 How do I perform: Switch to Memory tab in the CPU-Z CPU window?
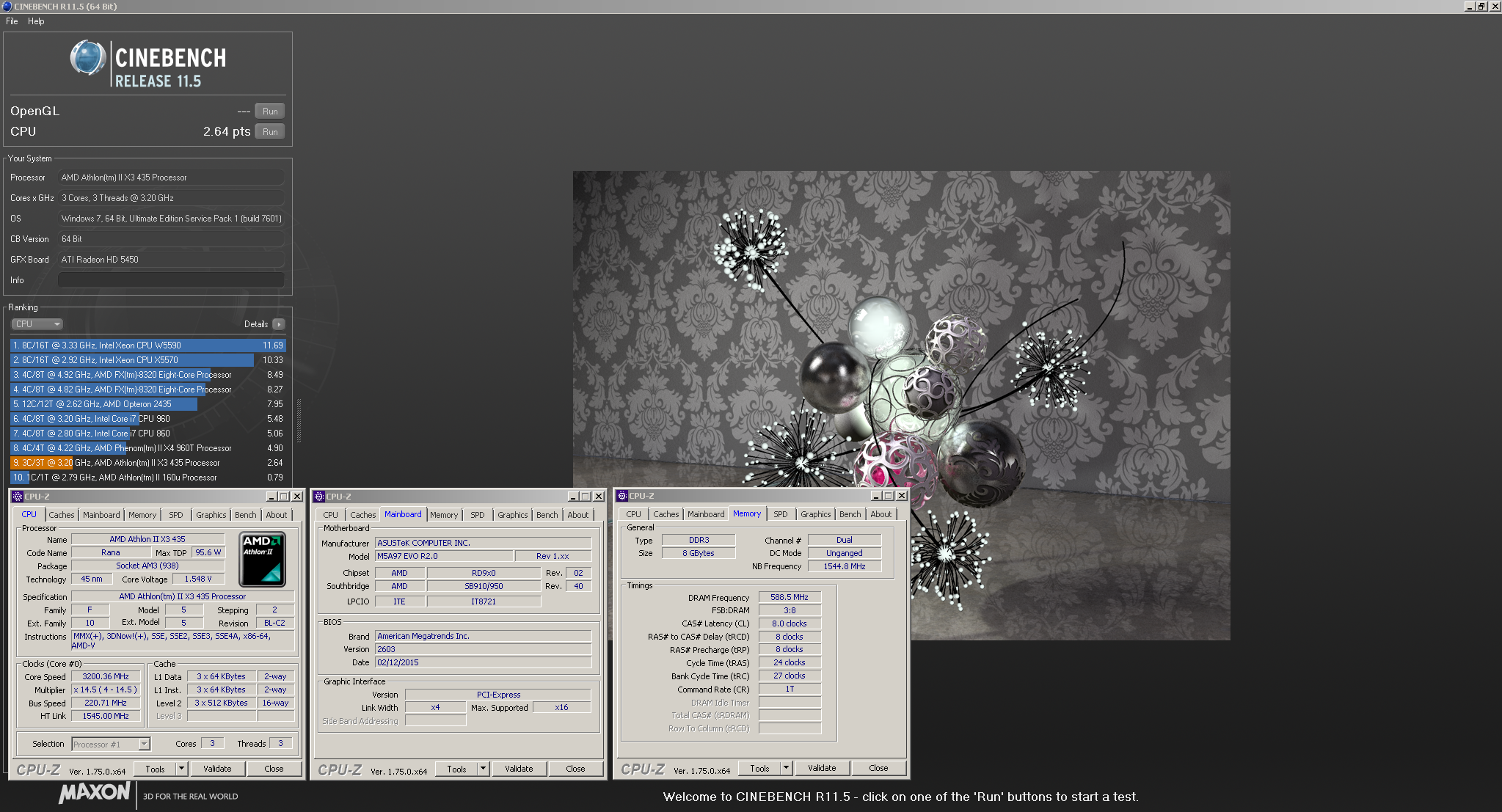pyautogui.click(x=142, y=515)
